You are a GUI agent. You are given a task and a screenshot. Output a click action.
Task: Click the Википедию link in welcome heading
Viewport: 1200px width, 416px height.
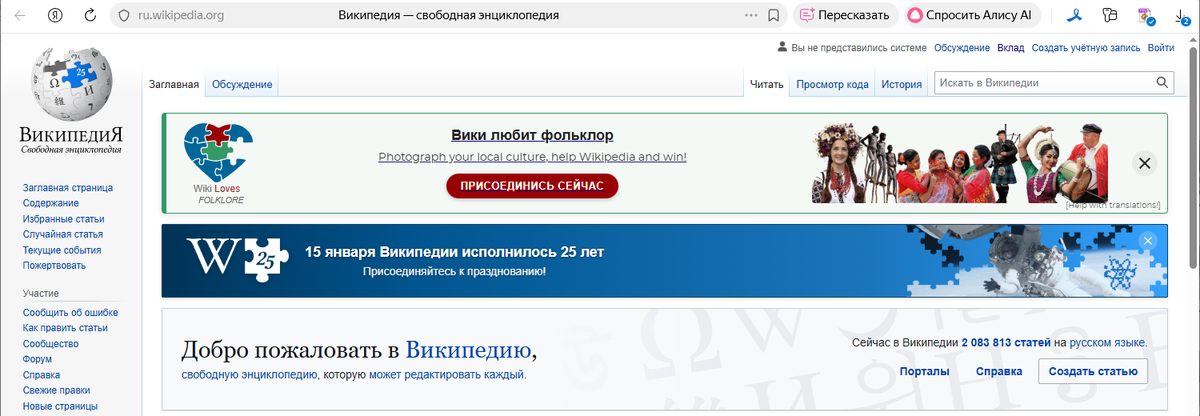468,351
